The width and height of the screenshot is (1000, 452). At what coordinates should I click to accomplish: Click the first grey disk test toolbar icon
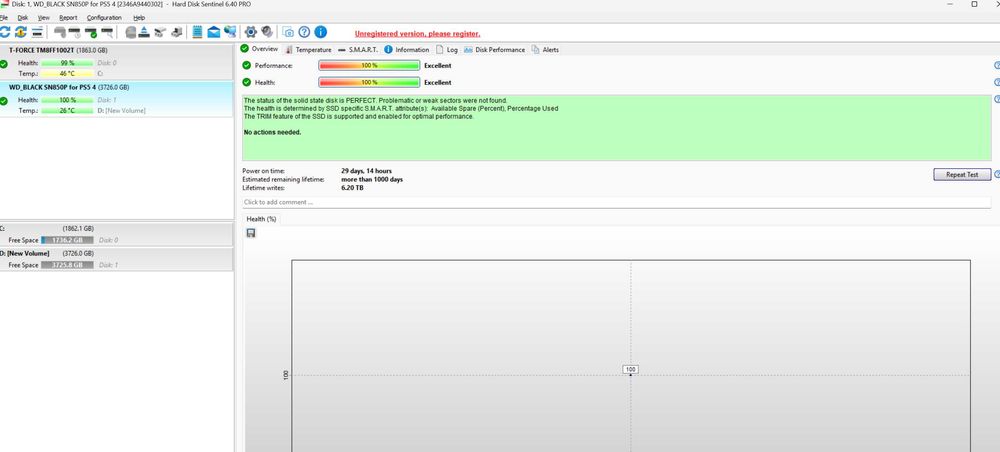pos(60,32)
